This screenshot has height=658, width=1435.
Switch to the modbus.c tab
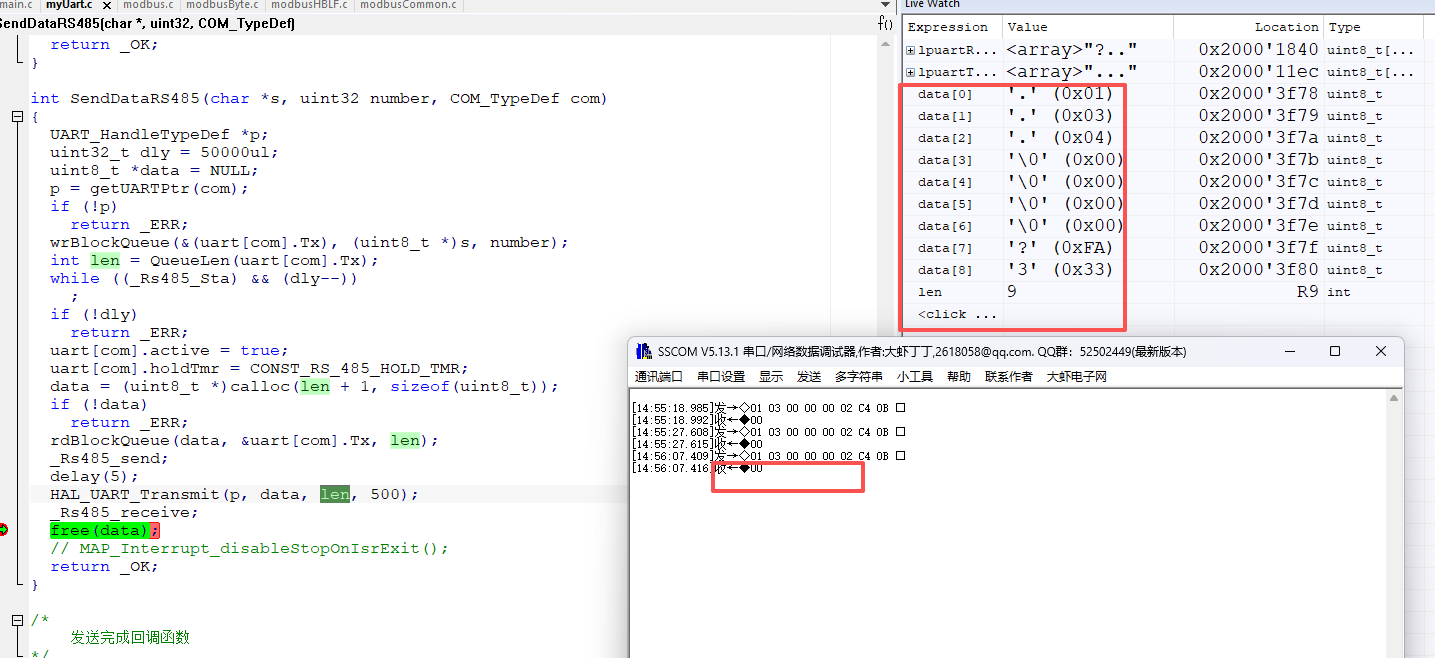point(148,6)
